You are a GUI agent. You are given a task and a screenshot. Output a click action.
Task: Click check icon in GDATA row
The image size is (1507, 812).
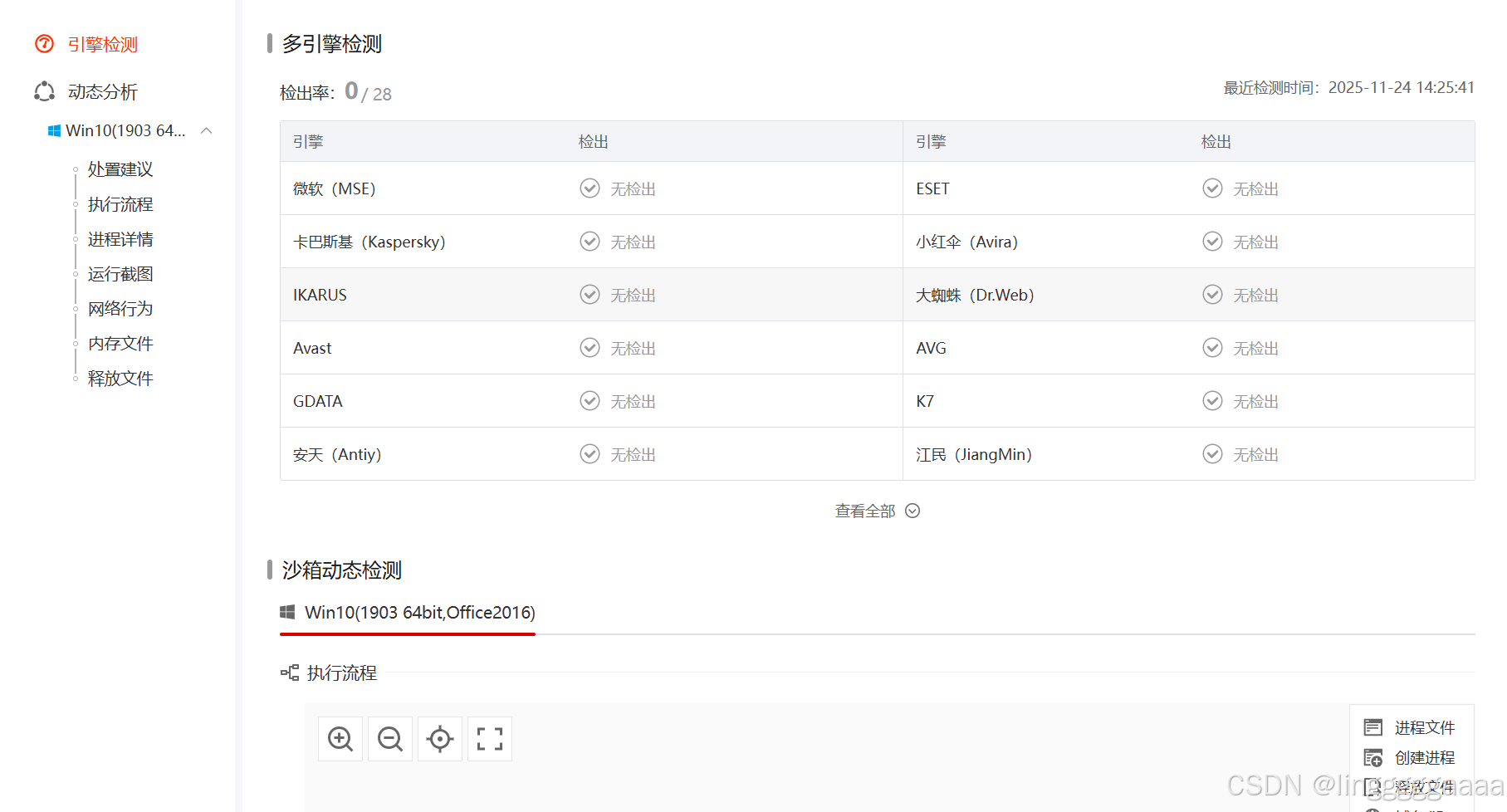[x=590, y=401]
